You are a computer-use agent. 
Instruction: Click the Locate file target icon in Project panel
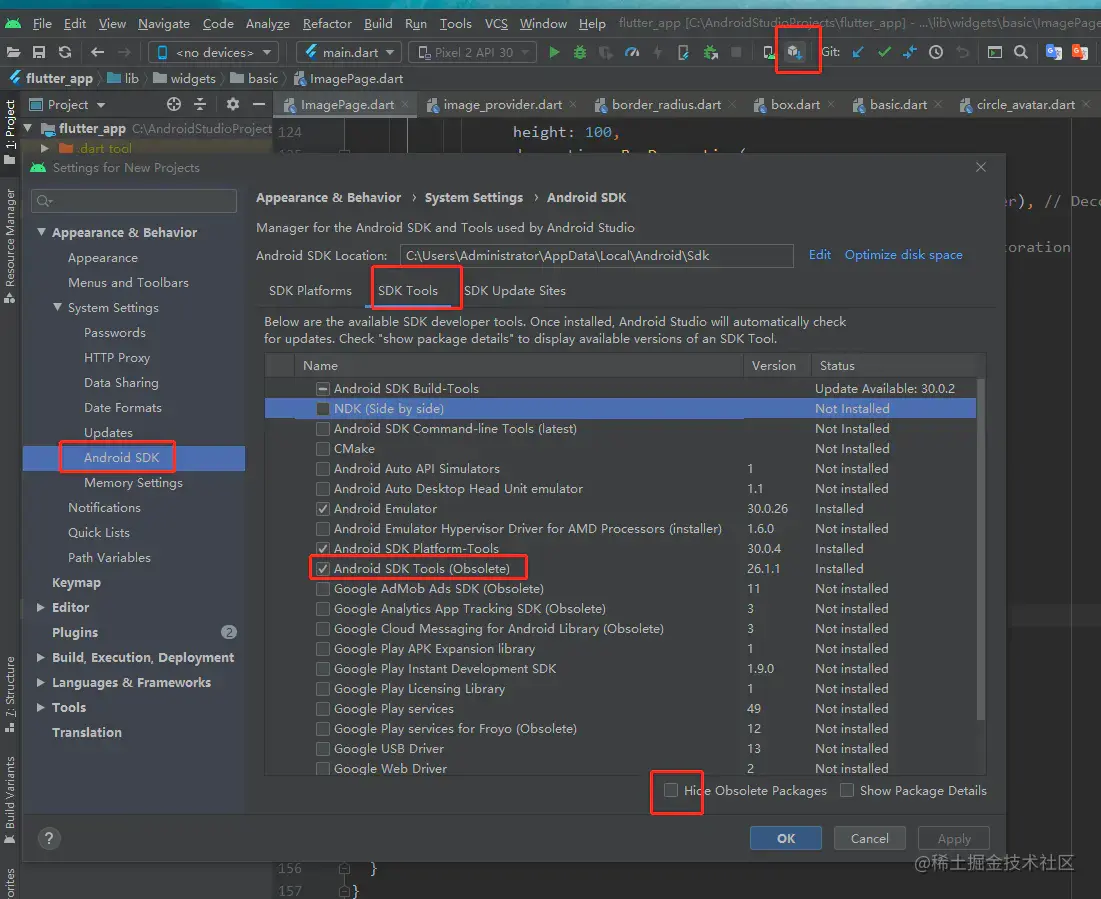(x=173, y=104)
